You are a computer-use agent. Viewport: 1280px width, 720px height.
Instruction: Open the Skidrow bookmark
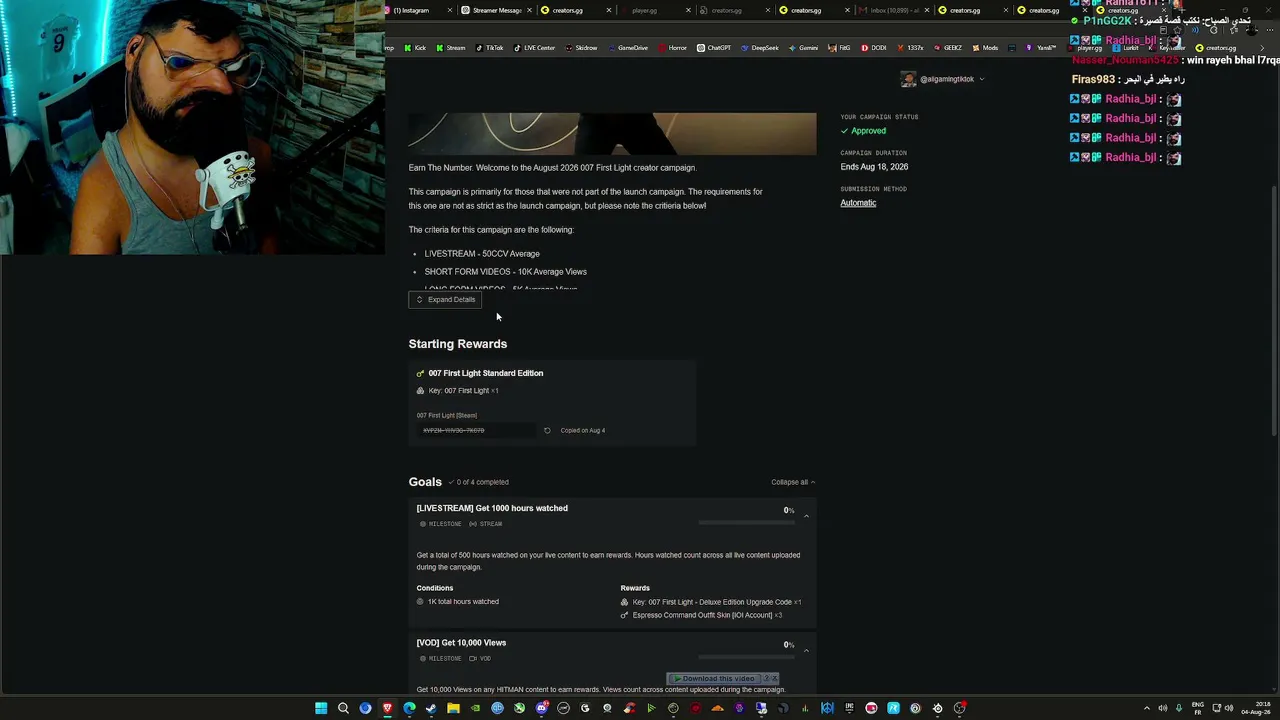point(581,48)
